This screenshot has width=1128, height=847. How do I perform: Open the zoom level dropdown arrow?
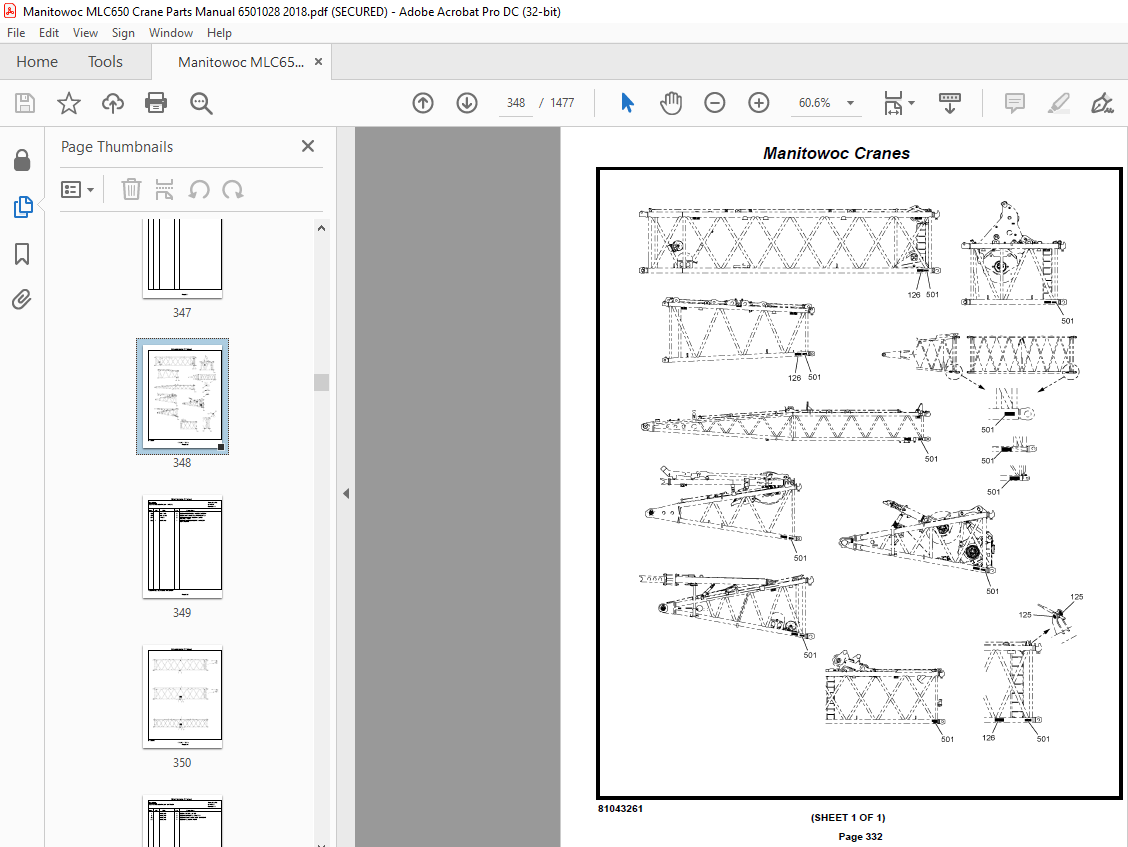850,103
